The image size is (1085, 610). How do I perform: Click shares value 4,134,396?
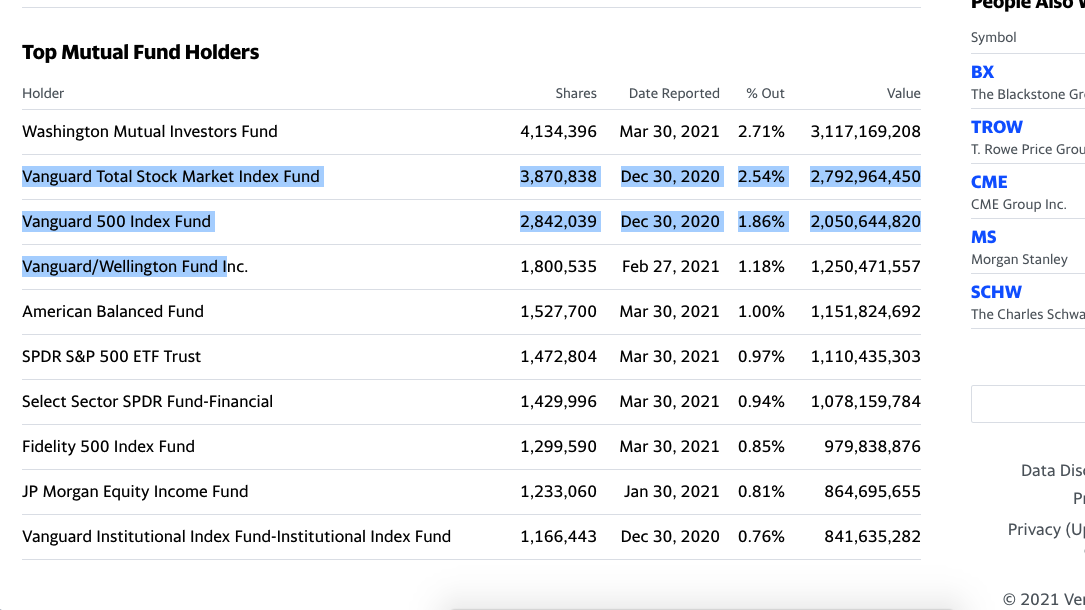[558, 131]
